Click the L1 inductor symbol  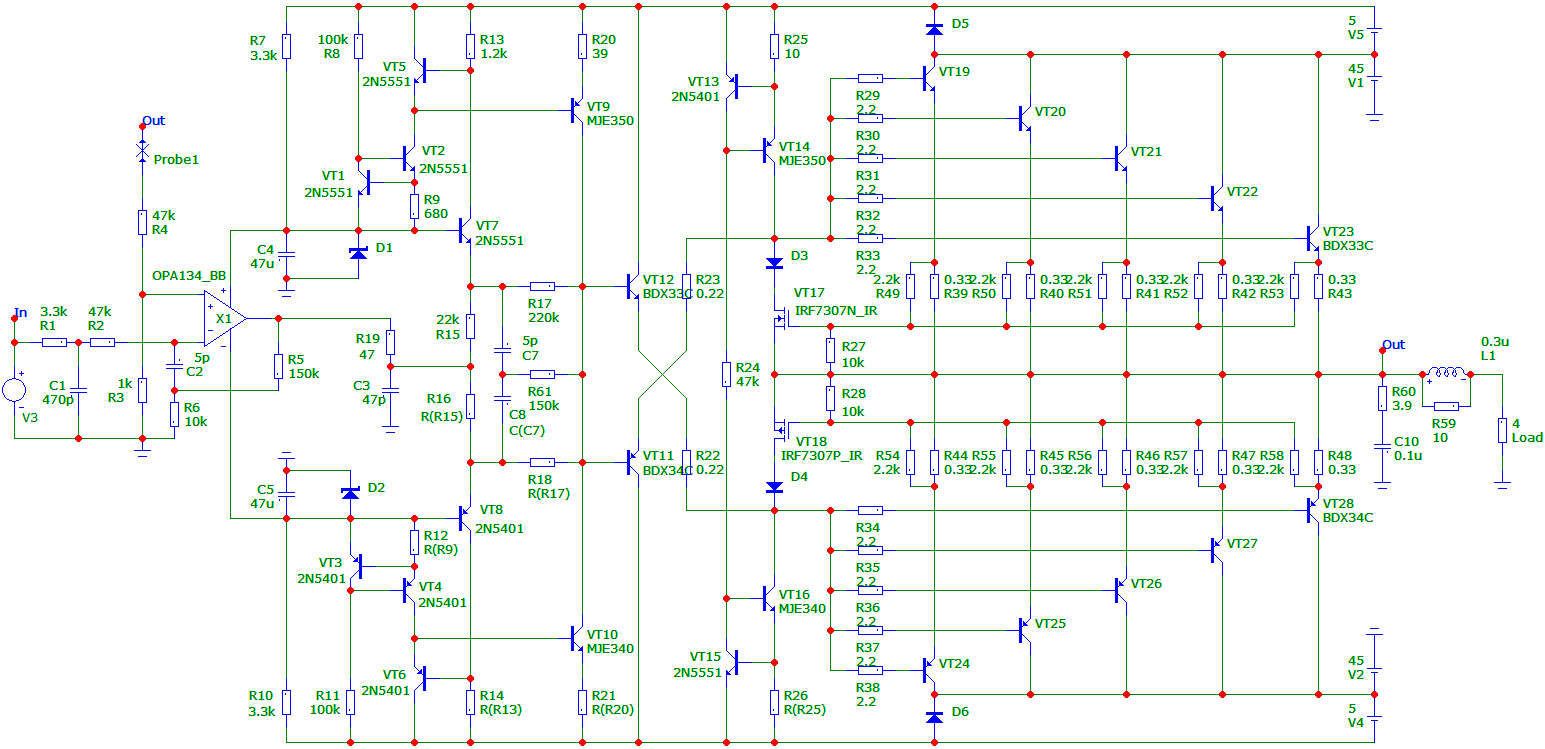coord(1446,374)
